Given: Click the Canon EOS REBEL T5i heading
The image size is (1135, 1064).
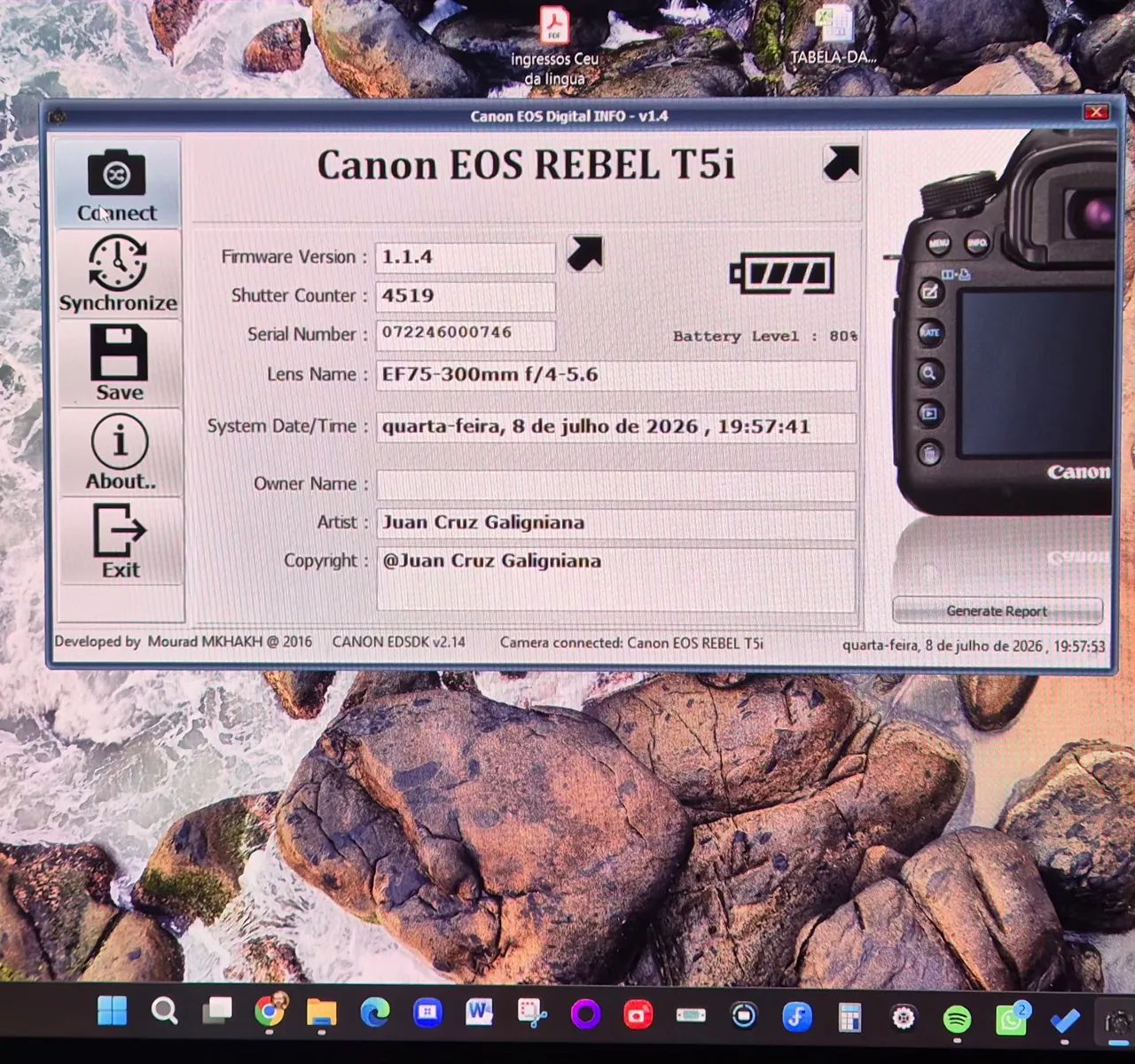Looking at the screenshot, I should coord(526,166).
